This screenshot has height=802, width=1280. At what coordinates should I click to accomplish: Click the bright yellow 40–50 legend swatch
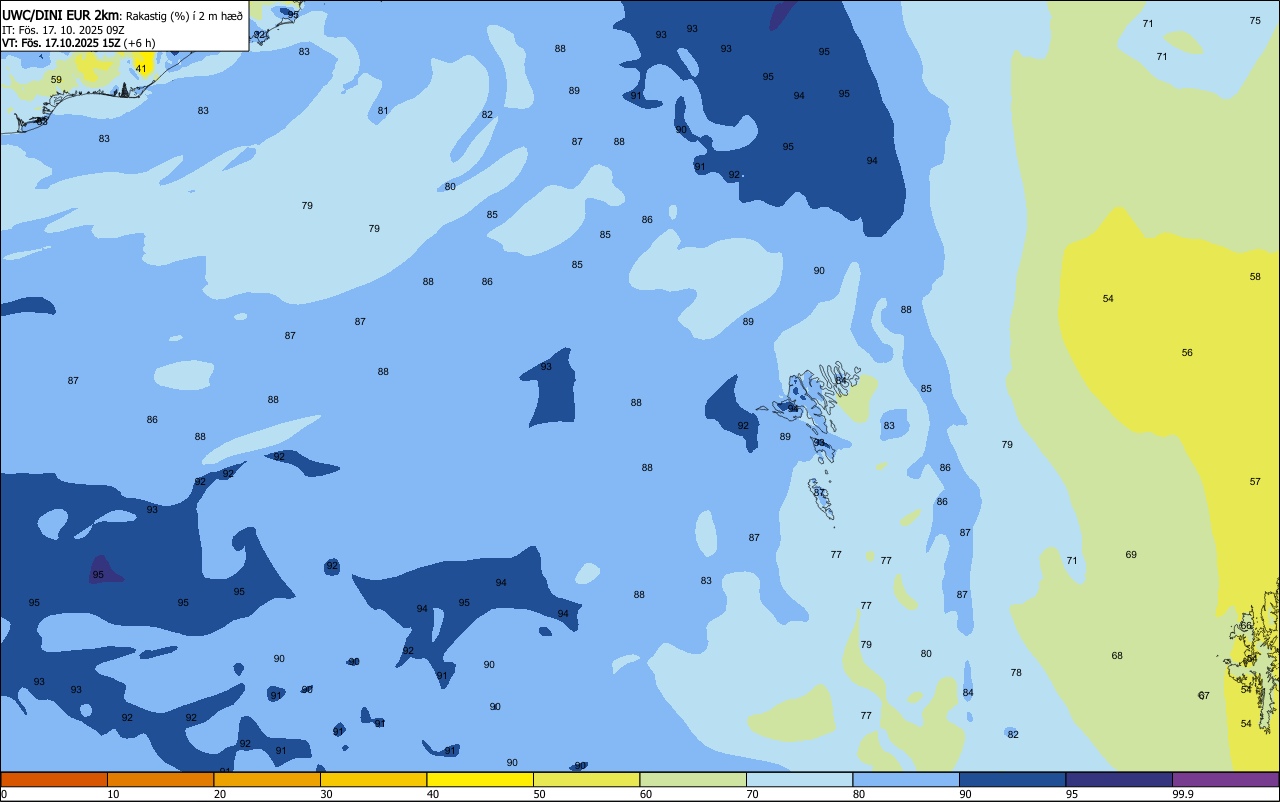480,779
